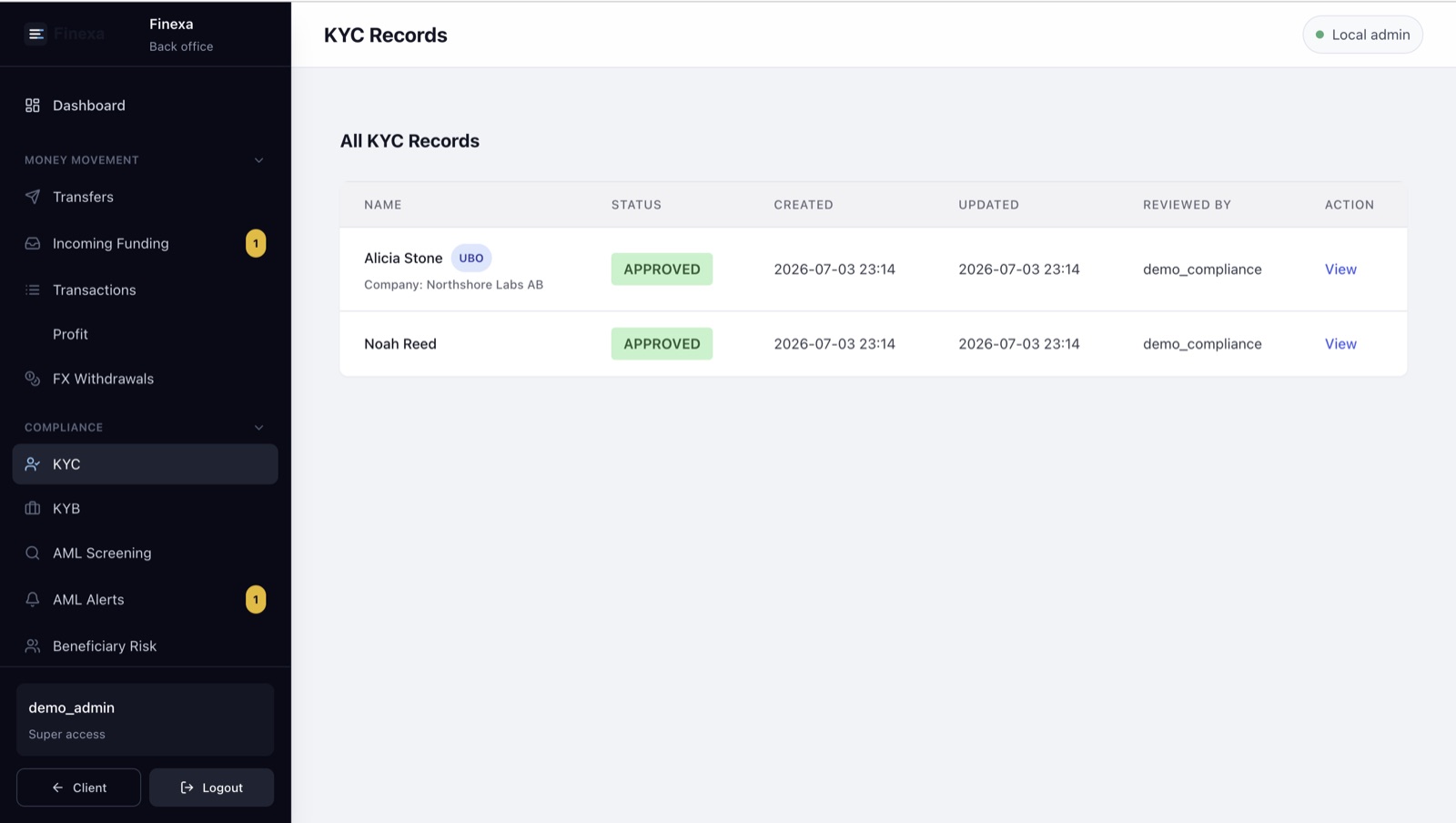The width and height of the screenshot is (1456, 823).
Task: Click the Beneficiary Risk users icon
Action: 33,645
